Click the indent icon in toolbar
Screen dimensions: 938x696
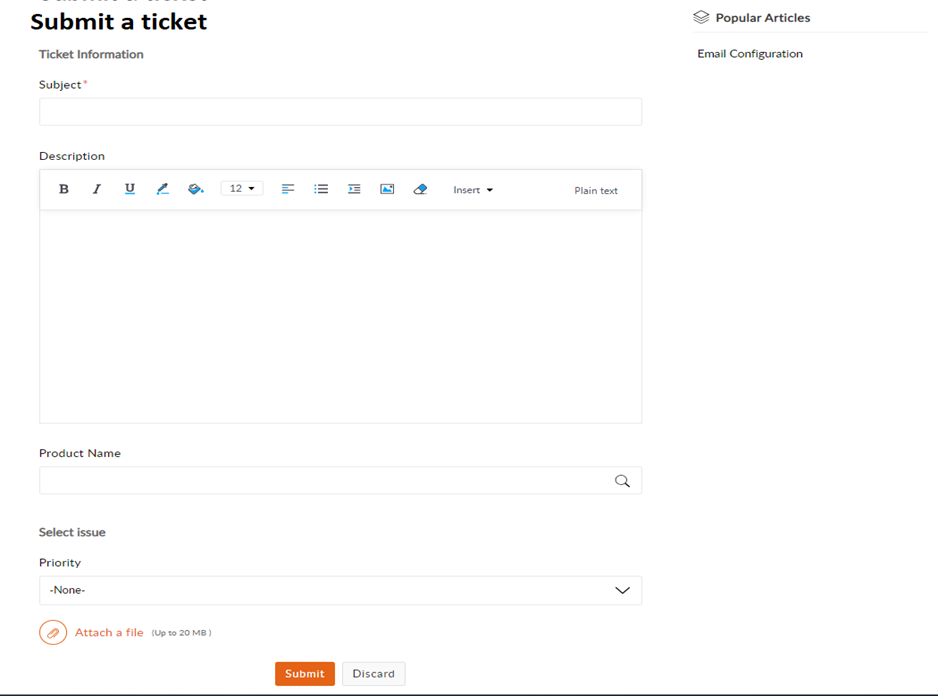click(x=354, y=189)
